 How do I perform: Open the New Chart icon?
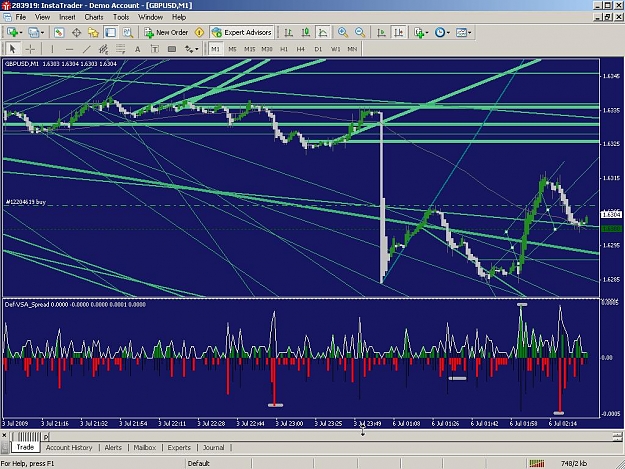tap(12, 33)
